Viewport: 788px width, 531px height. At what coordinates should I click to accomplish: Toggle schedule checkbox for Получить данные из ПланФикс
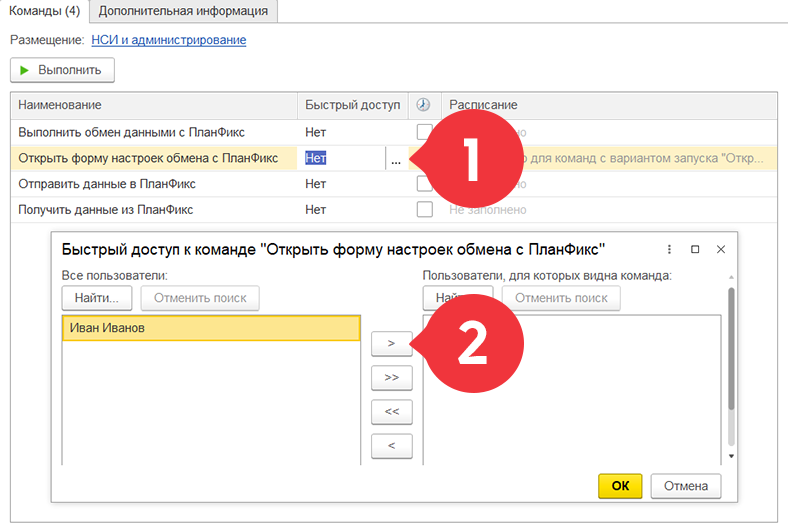coord(425,209)
